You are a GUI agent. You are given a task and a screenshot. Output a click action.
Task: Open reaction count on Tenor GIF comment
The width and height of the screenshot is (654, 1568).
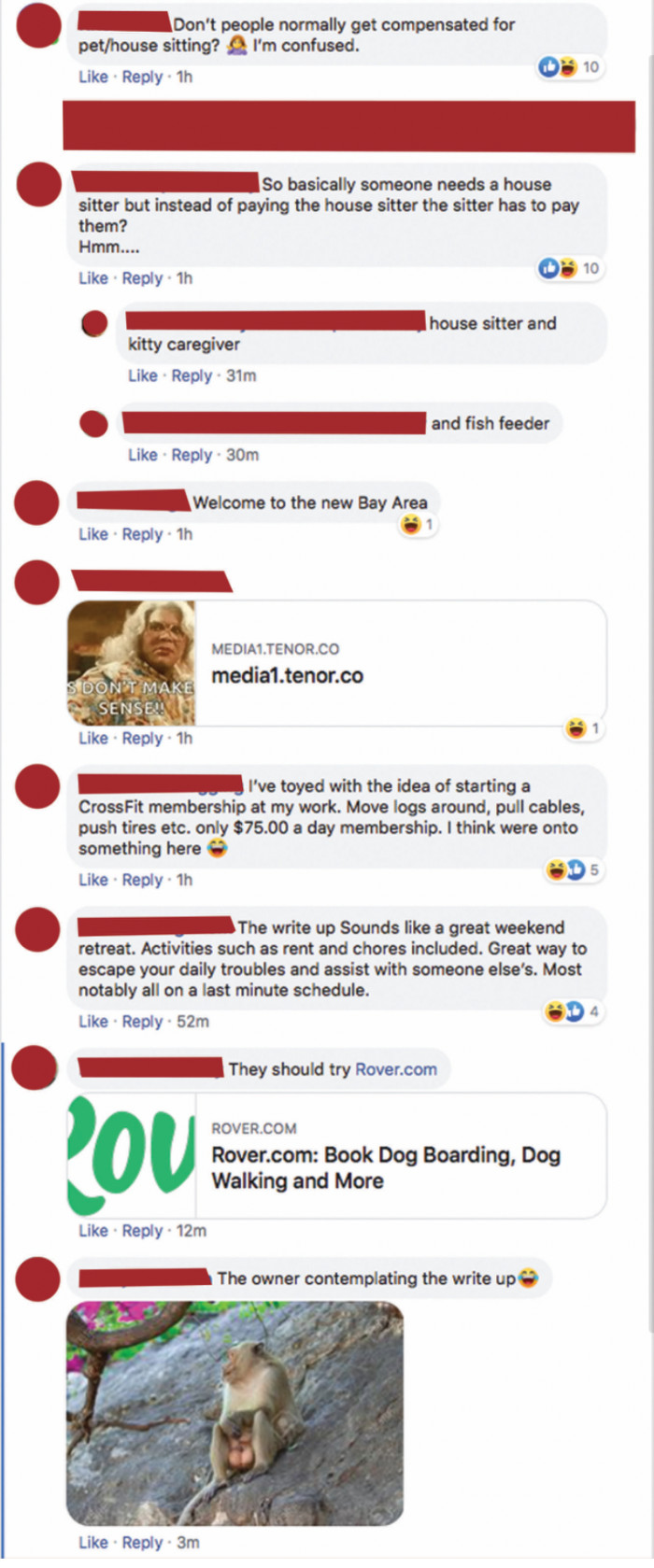tap(583, 728)
